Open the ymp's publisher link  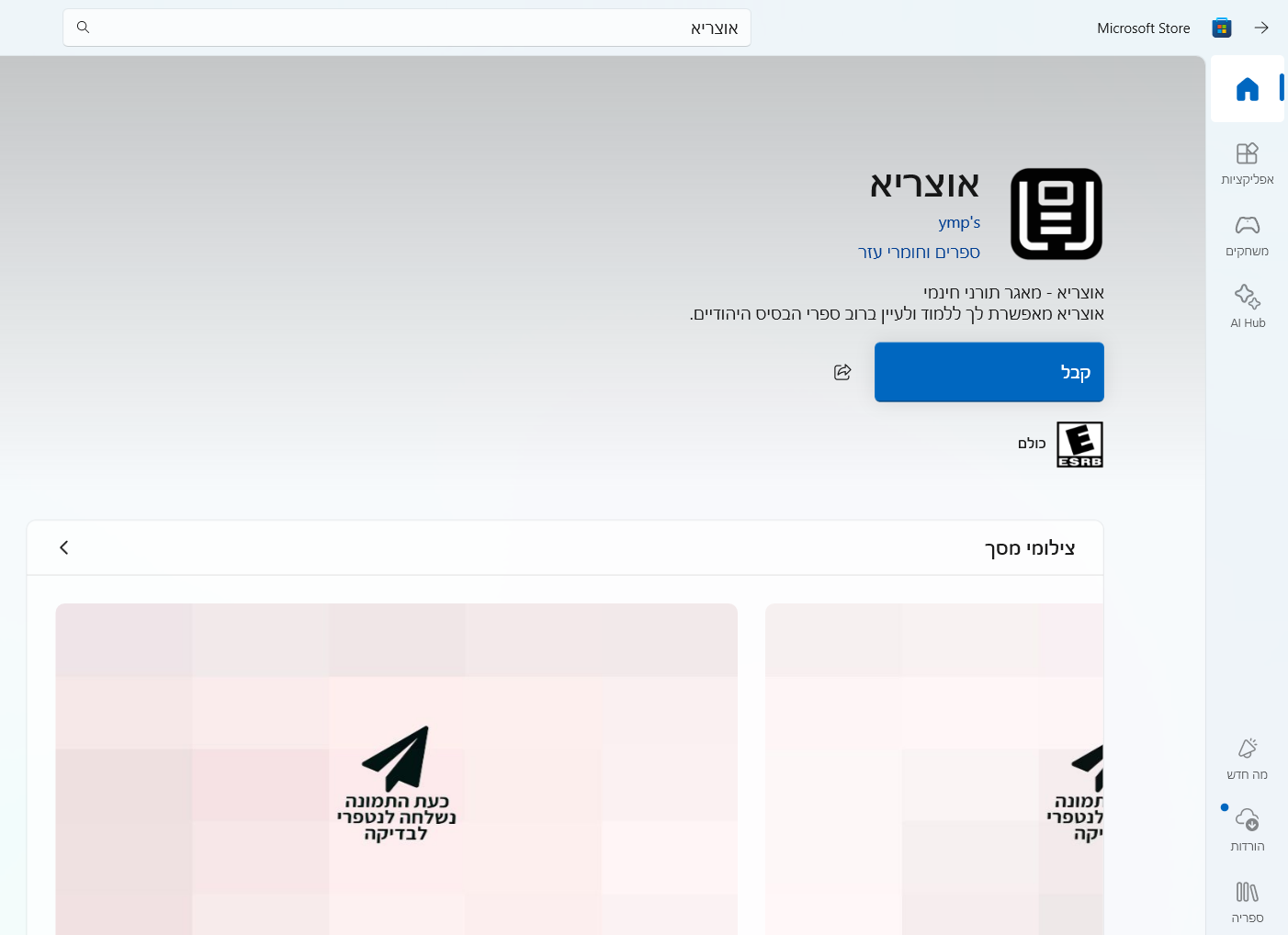pyautogui.click(x=959, y=222)
